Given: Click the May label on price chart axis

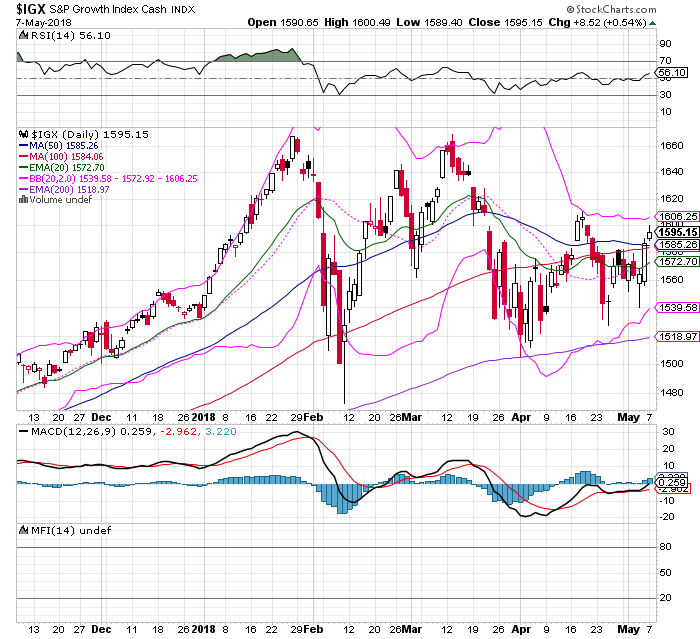Looking at the screenshot, I should click(x=629, y=418).
